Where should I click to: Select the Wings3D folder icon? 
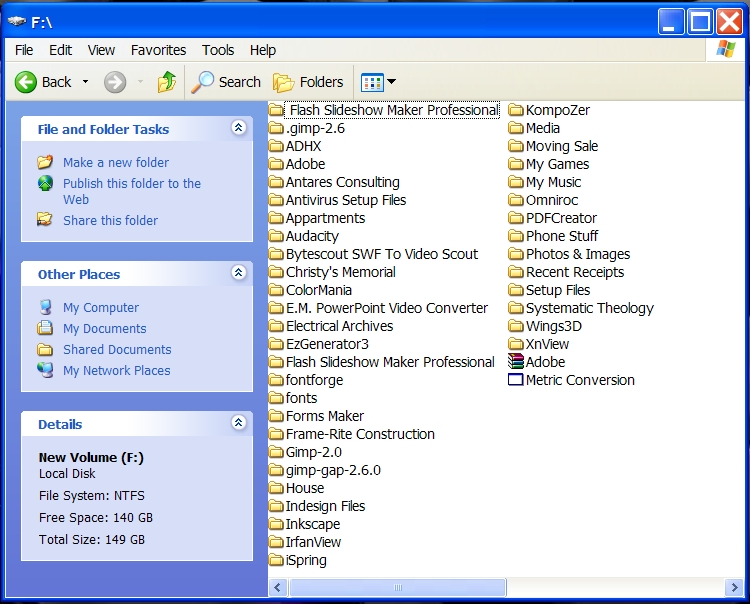(516, 327)
